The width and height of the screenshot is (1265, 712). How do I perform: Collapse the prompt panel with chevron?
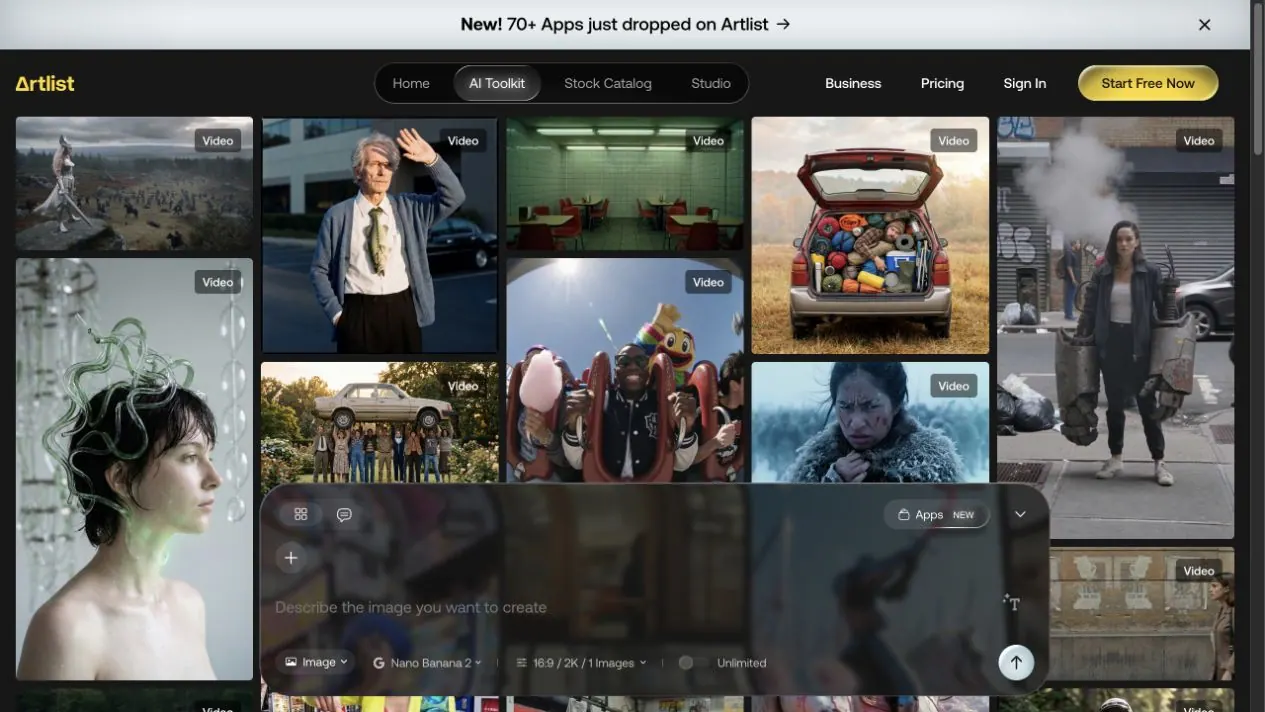[x=1020, y=515]
